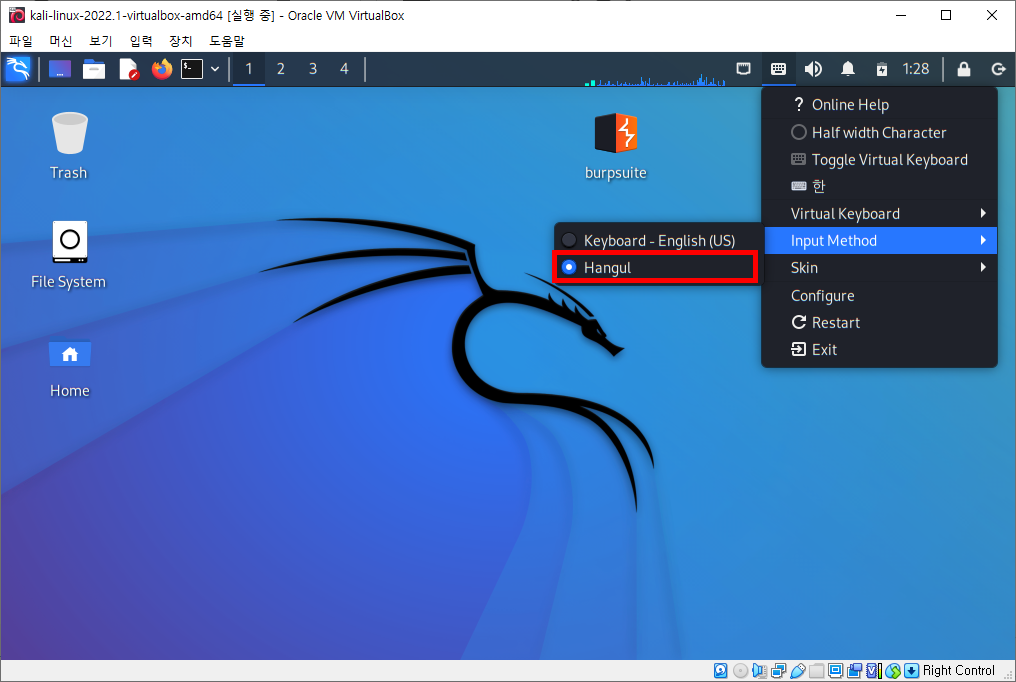The height and width of the screenshot is (682, 1016).
Task: Open the volume speaker tray icon
Action: 813,69
